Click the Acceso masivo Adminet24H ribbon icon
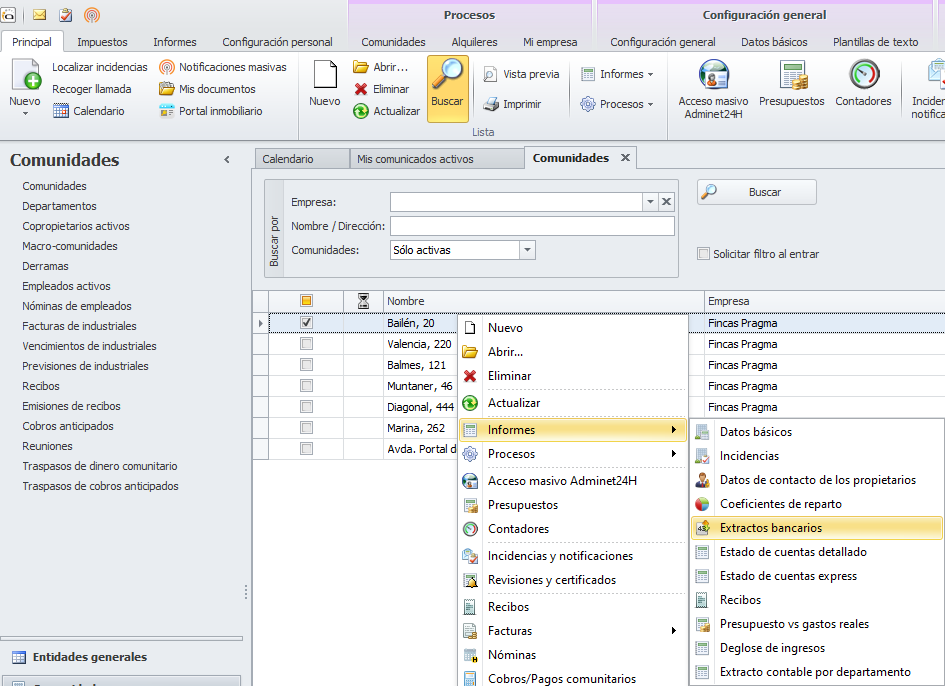Screen dimensions: 945x686 point(713,76)
